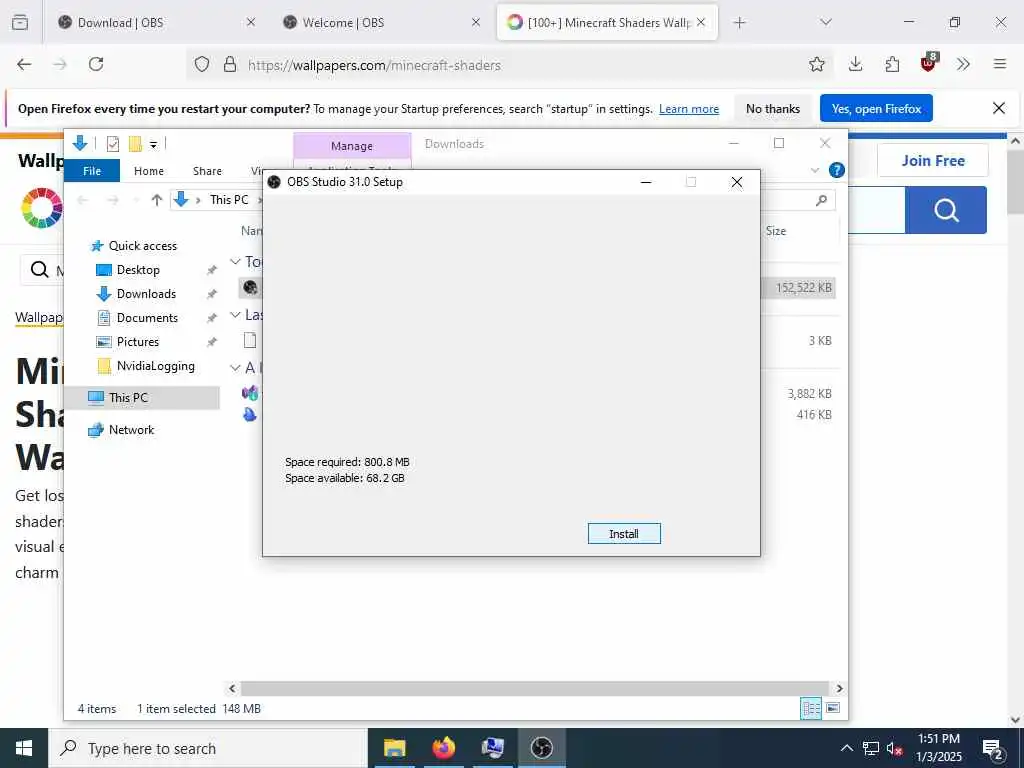This screenshot has width=1024, height=768.
Task: Show hidden system tray icons
Action: (x=846, y=748)
